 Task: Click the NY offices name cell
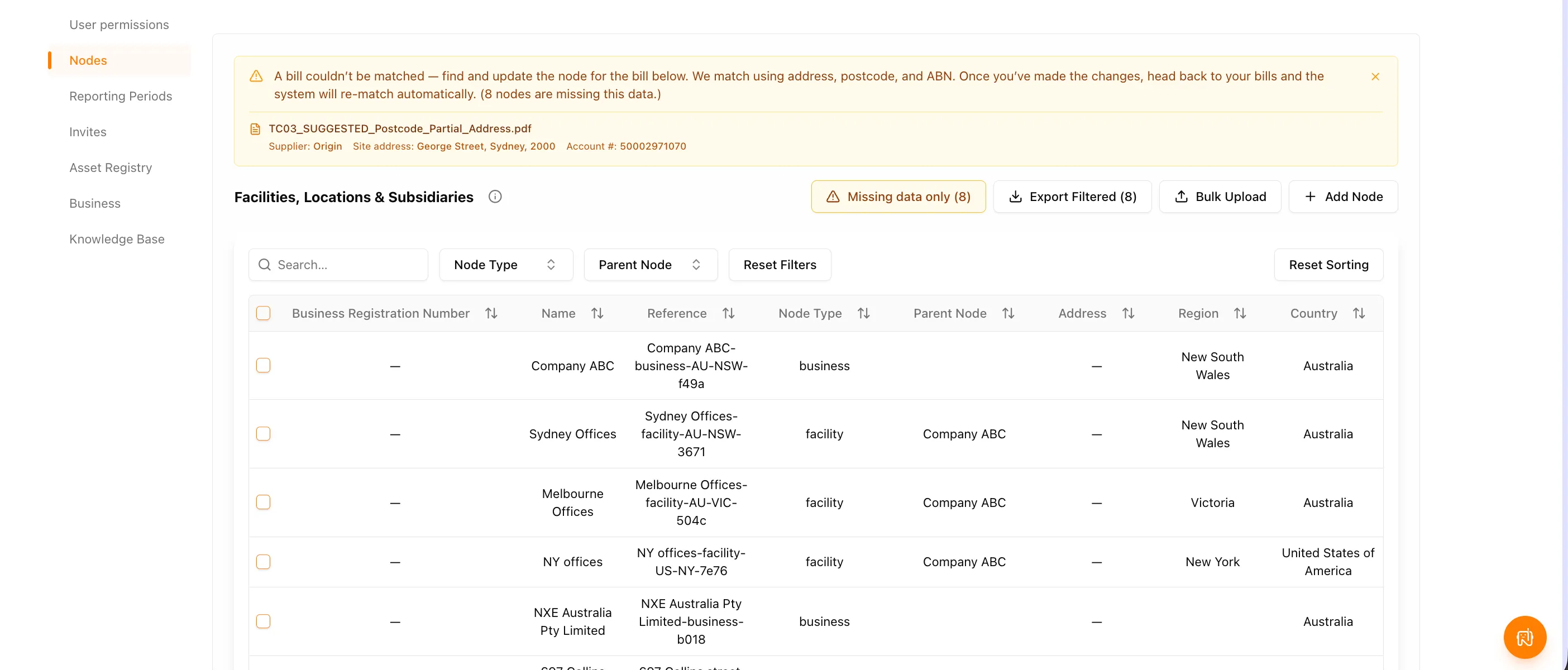point(572,562)
